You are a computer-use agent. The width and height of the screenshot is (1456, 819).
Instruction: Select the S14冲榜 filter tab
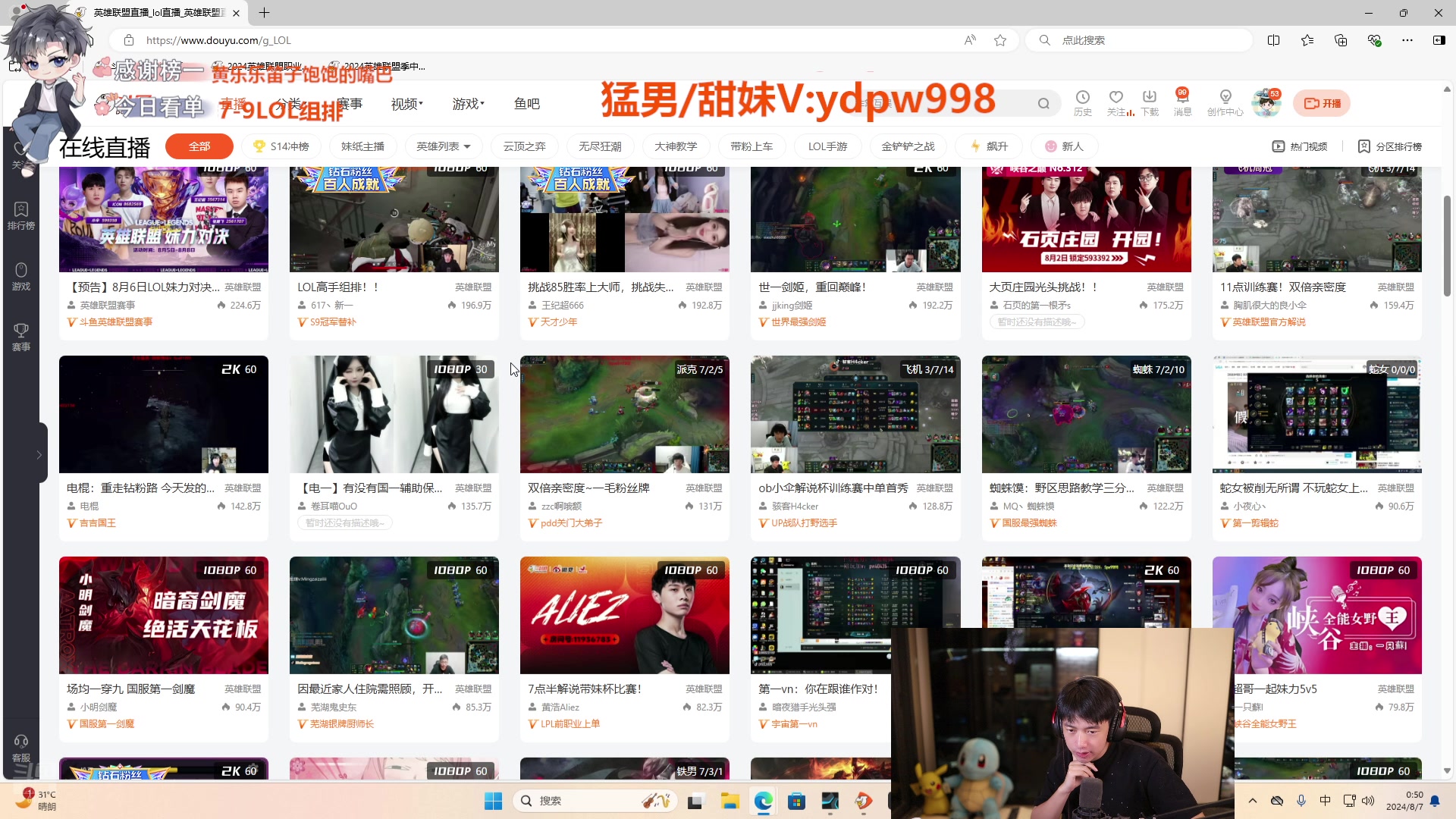tap(281, 146)
